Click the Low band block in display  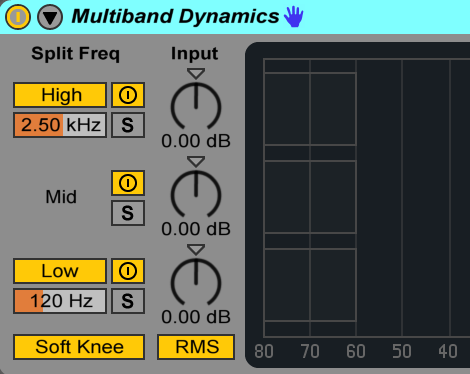point(310,285)
